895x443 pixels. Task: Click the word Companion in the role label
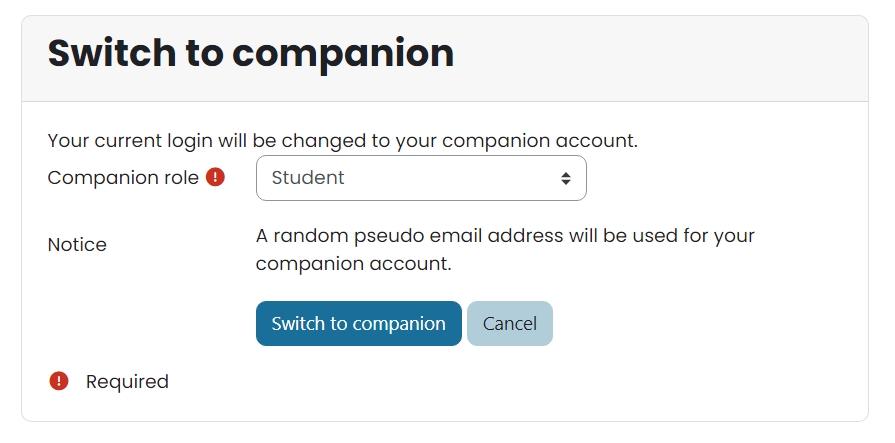pyautogui.click(x=102, y=178)
